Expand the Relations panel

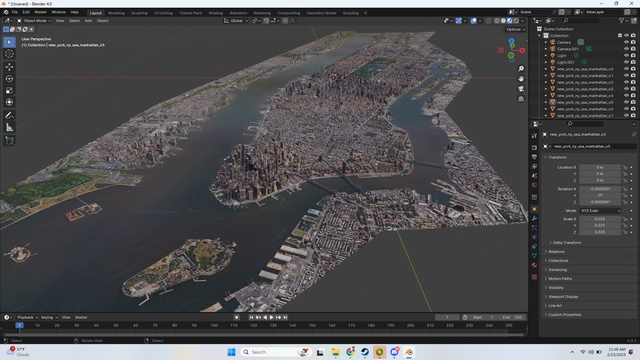(x=556, y=251)
